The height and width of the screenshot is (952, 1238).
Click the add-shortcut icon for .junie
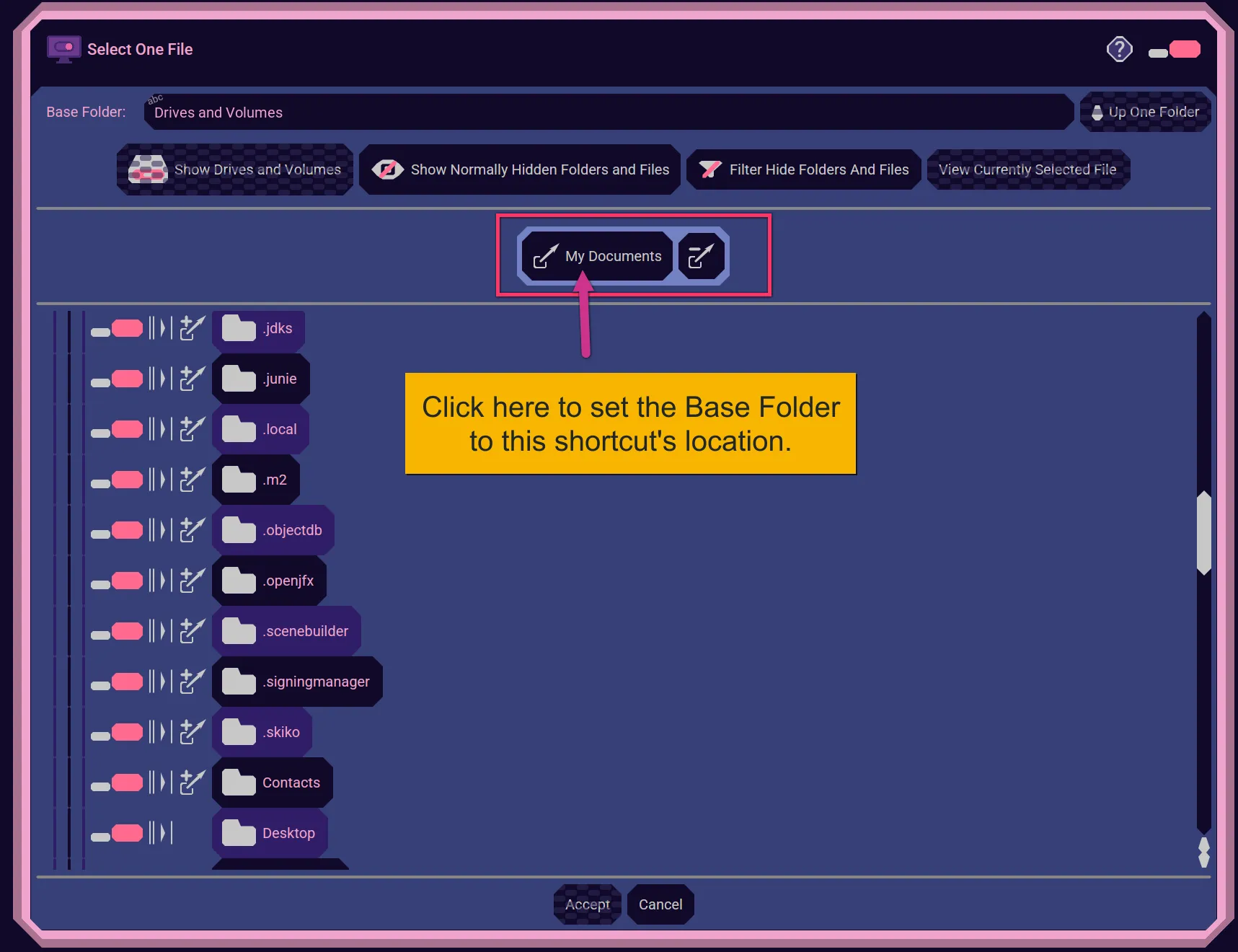(x=193, y=379)
